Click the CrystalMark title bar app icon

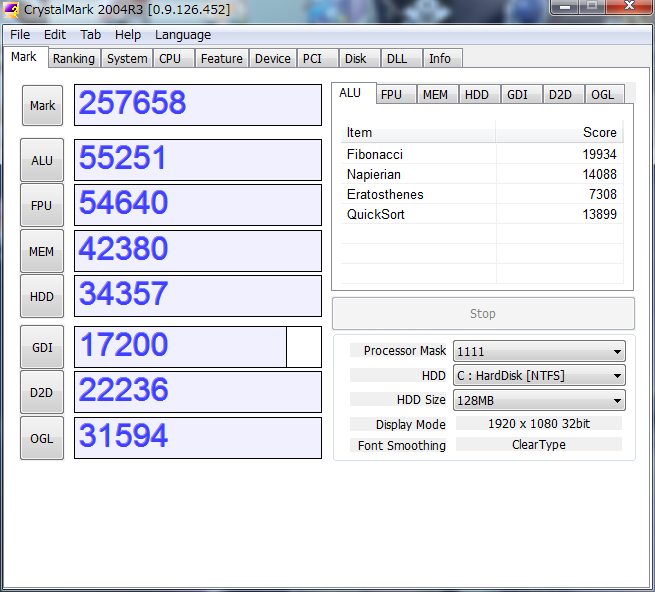13,10
